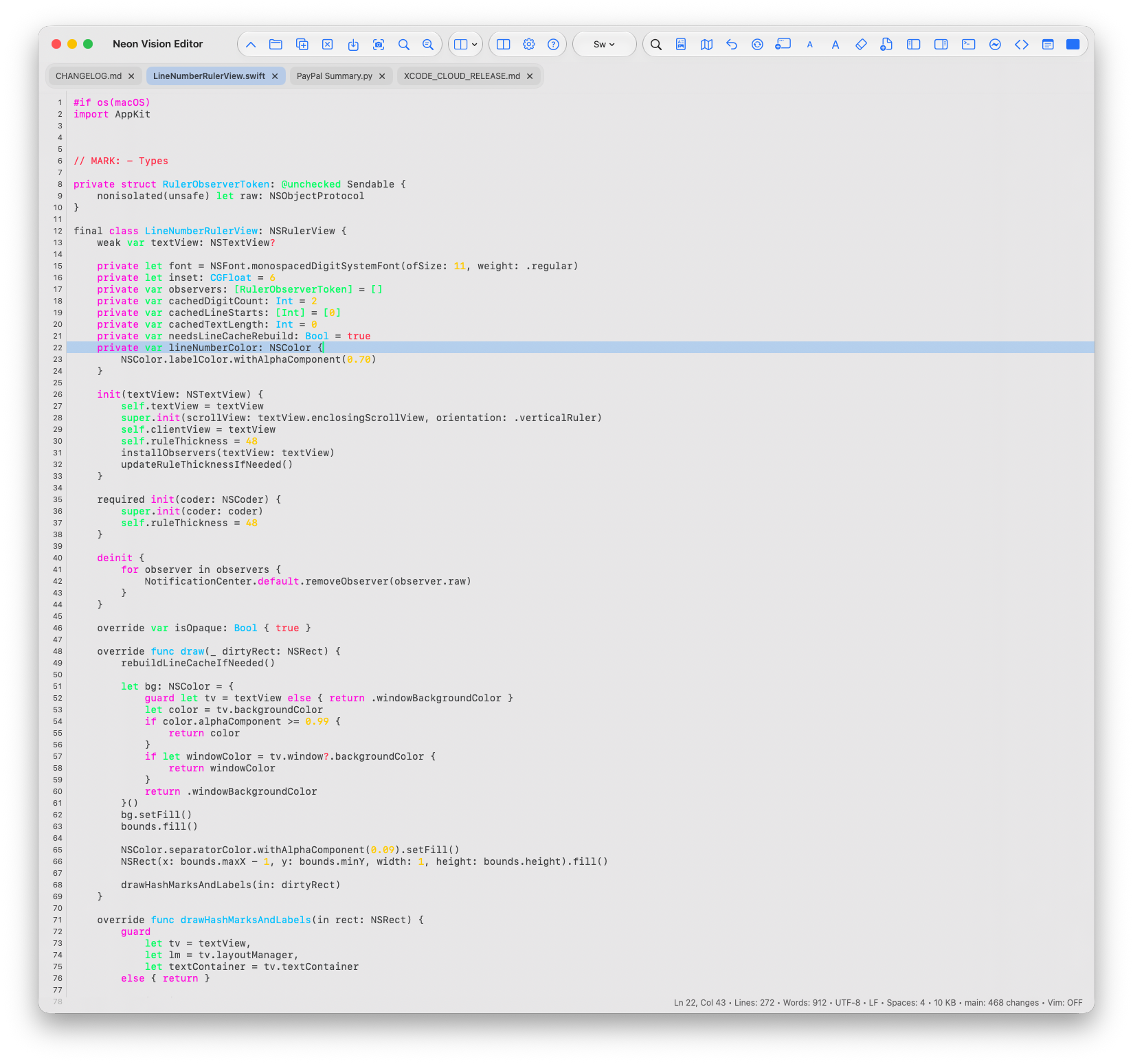Click 'main: 468 changes' git status
The image size is (1133, 1064).
1002,1003
